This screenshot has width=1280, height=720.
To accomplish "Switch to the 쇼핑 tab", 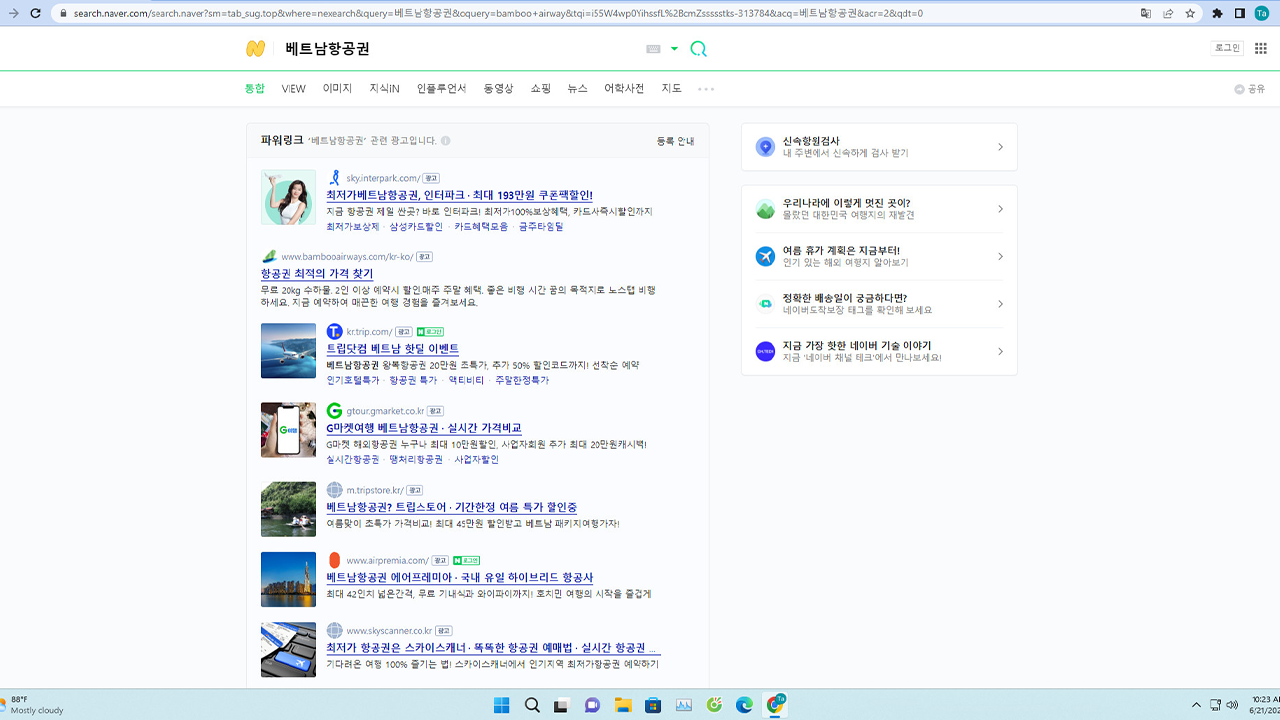I will (x=540, y=89).
